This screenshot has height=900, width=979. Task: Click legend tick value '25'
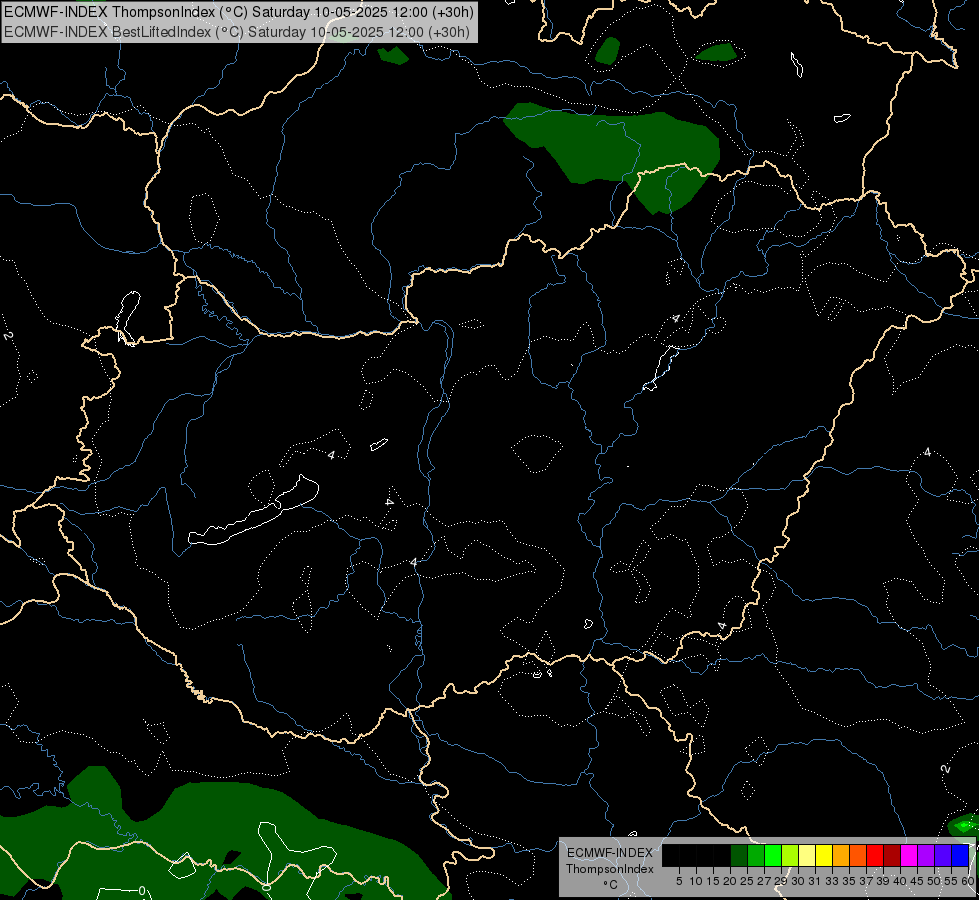(x=747, y=881)
